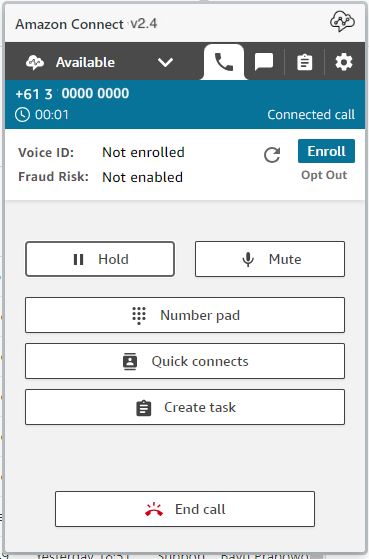Screen dimensions: 369x559
Task: Open the tasks clipboard tab
Action: click(304, 62)
